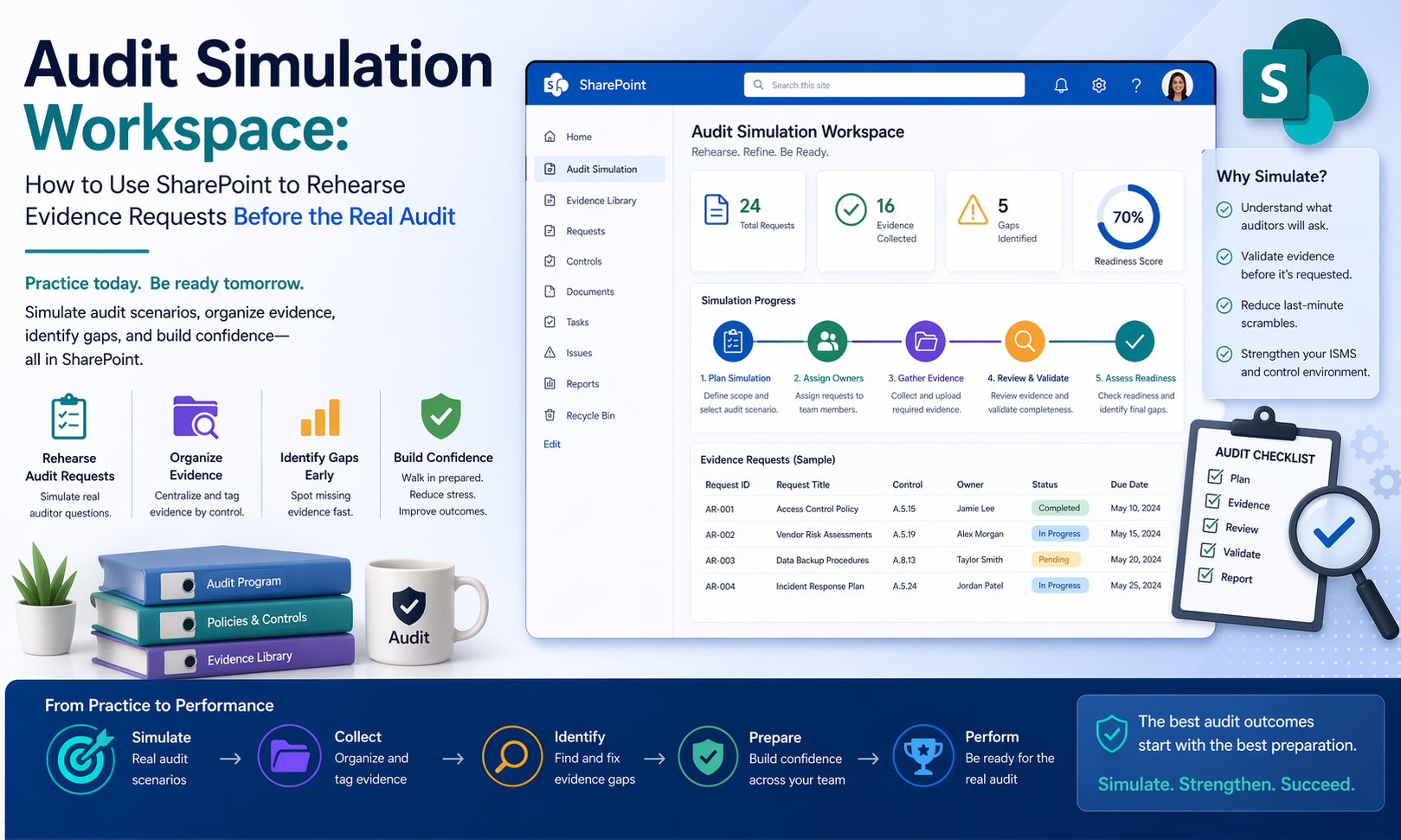Image resolution: width=1401 pixels, height=840 pixels.
Task: Click the help question mark icon
Action: pyautogui.click(x=1136, y=85)
